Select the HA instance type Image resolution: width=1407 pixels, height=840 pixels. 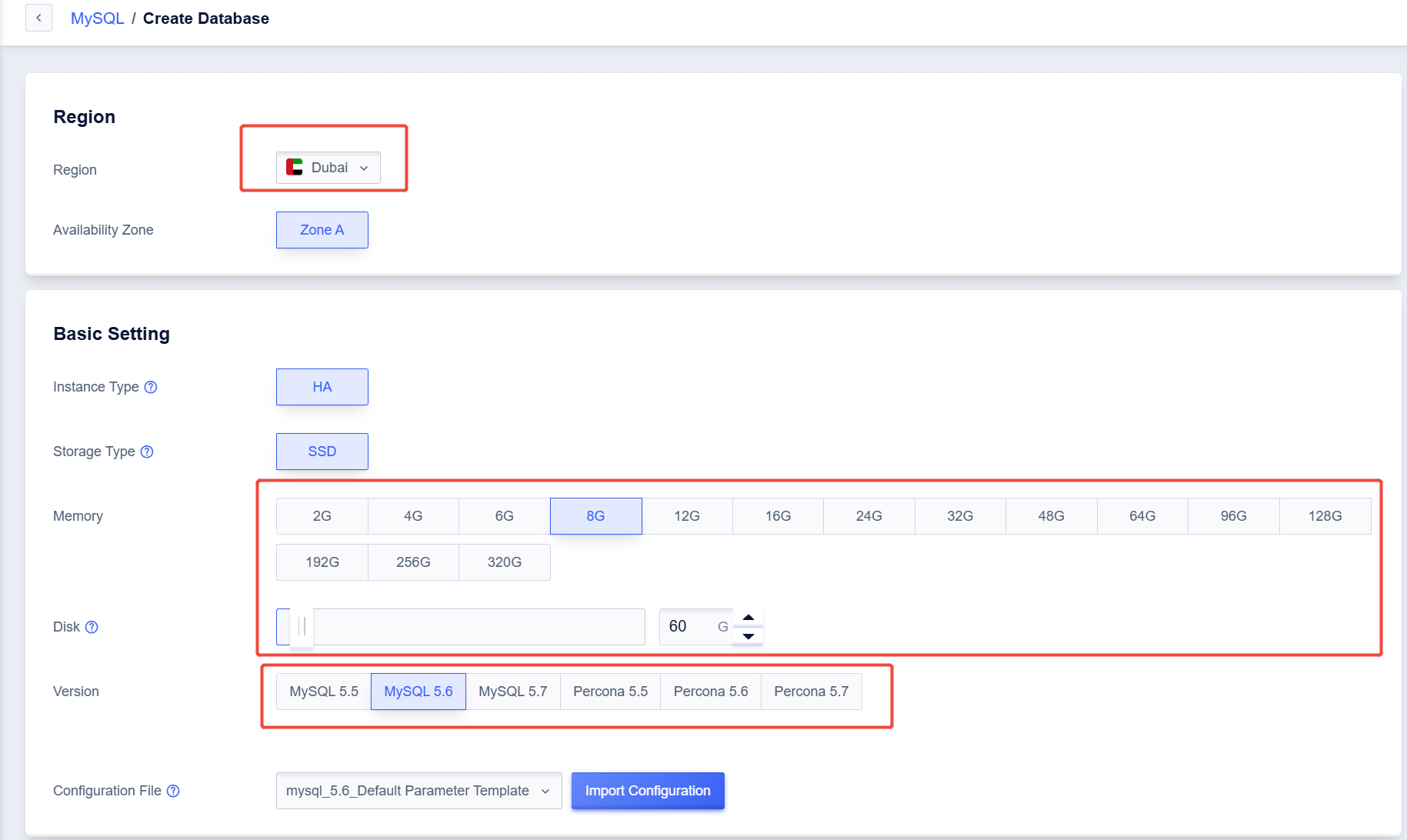[322, 387]
